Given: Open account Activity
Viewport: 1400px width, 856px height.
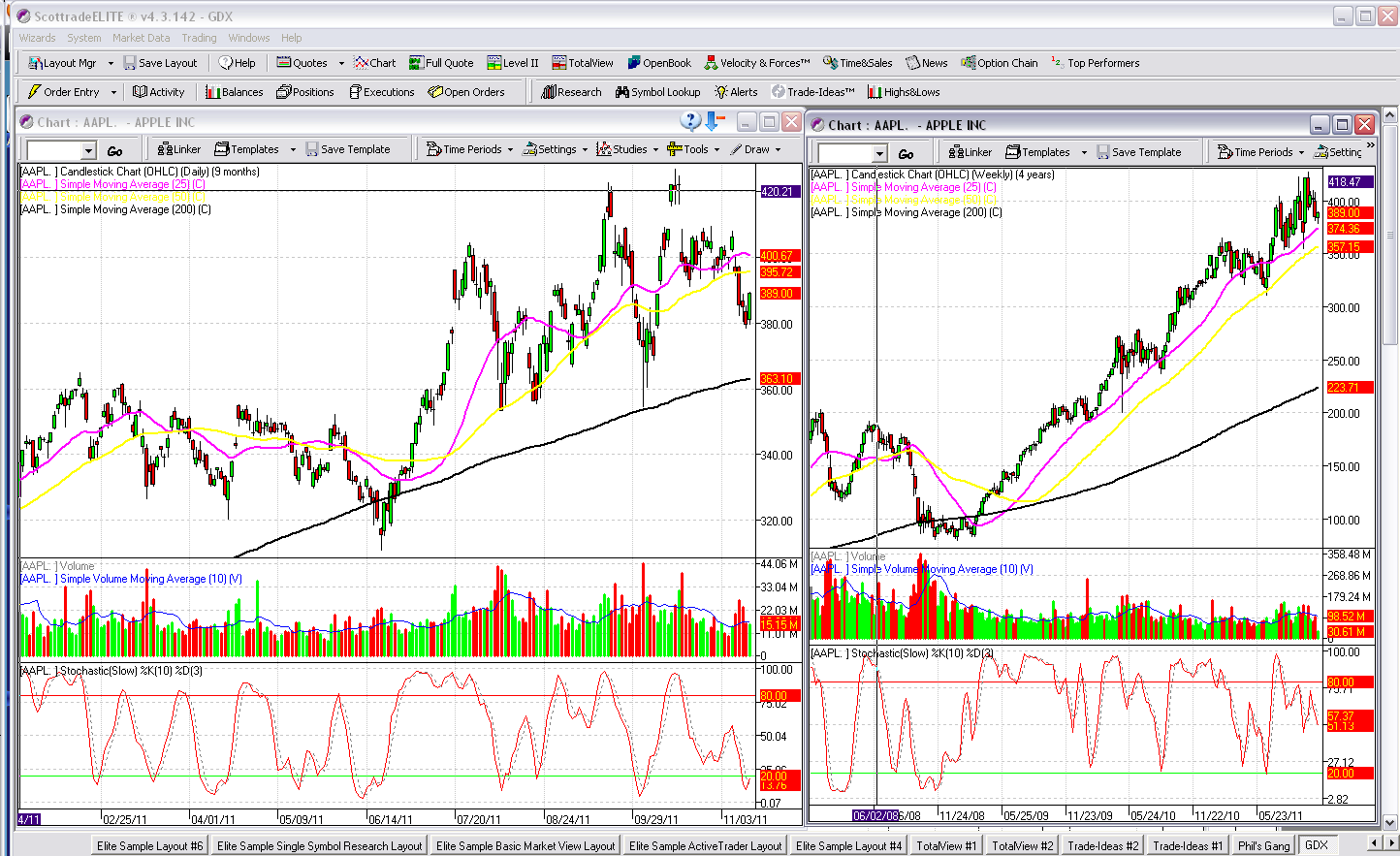Looking at the screenshot, I should click(159, 92).
